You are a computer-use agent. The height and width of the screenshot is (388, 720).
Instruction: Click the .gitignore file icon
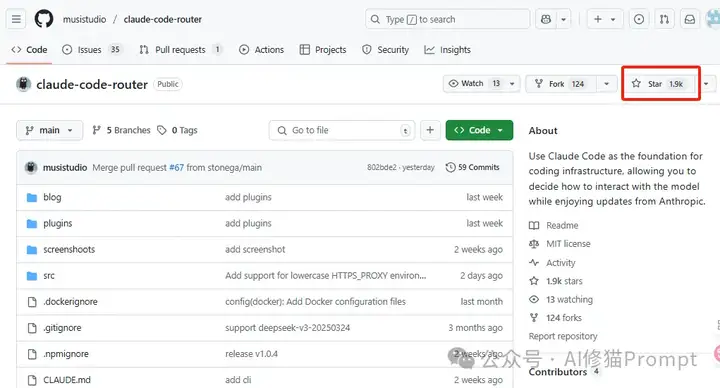click(32, 328)
